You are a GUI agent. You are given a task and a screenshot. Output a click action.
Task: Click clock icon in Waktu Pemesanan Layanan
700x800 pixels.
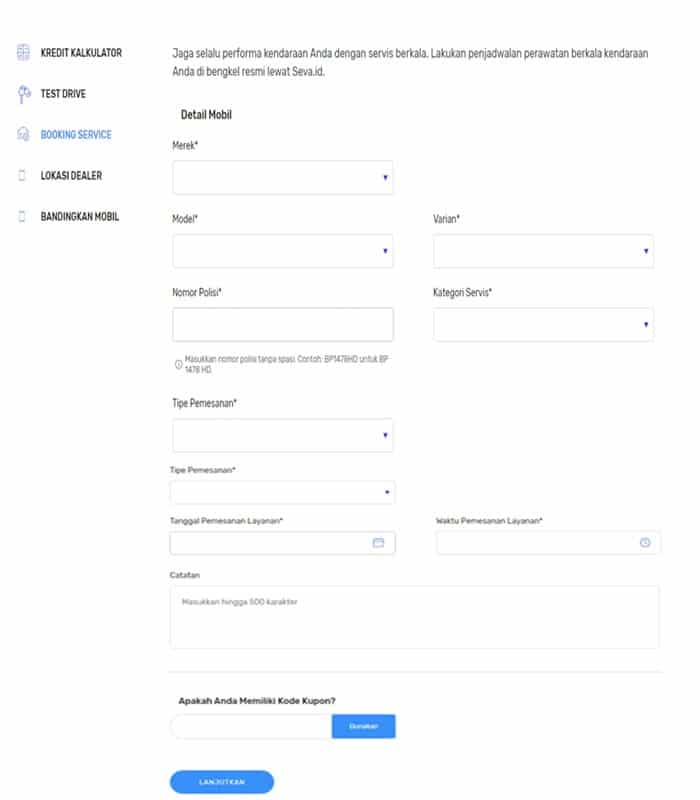coord(645,543)
